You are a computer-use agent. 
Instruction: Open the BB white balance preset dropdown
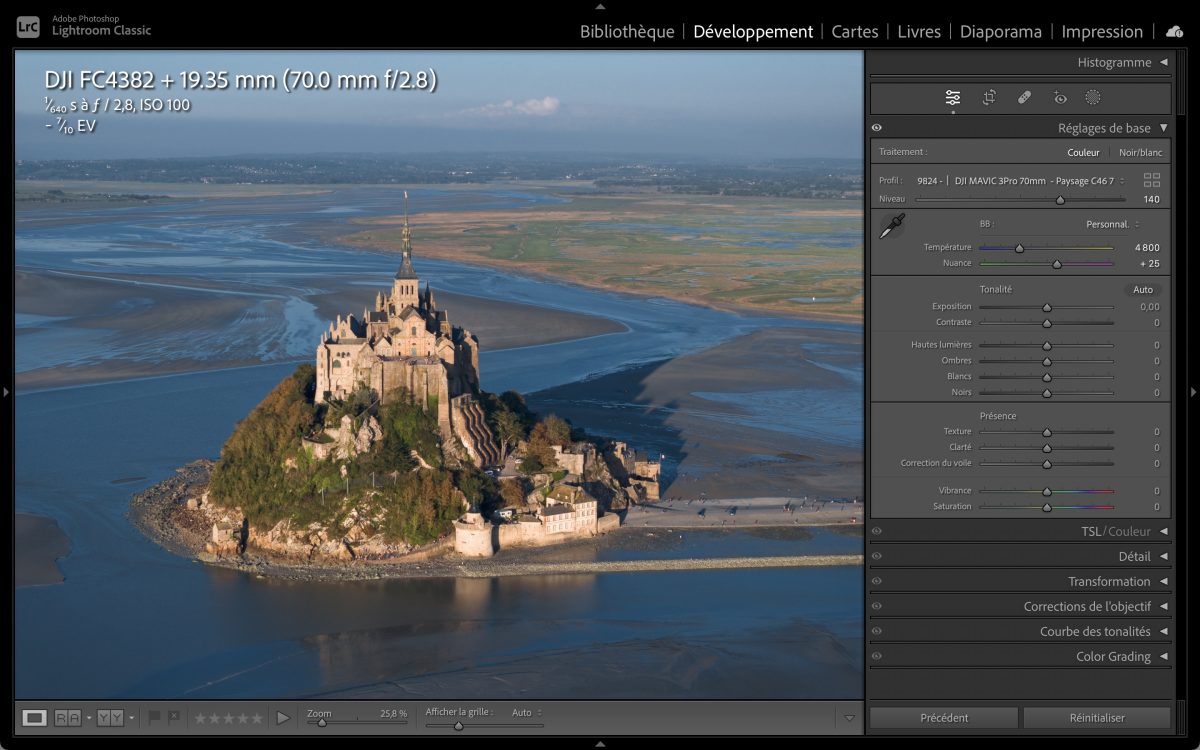tap(1112, 224)
